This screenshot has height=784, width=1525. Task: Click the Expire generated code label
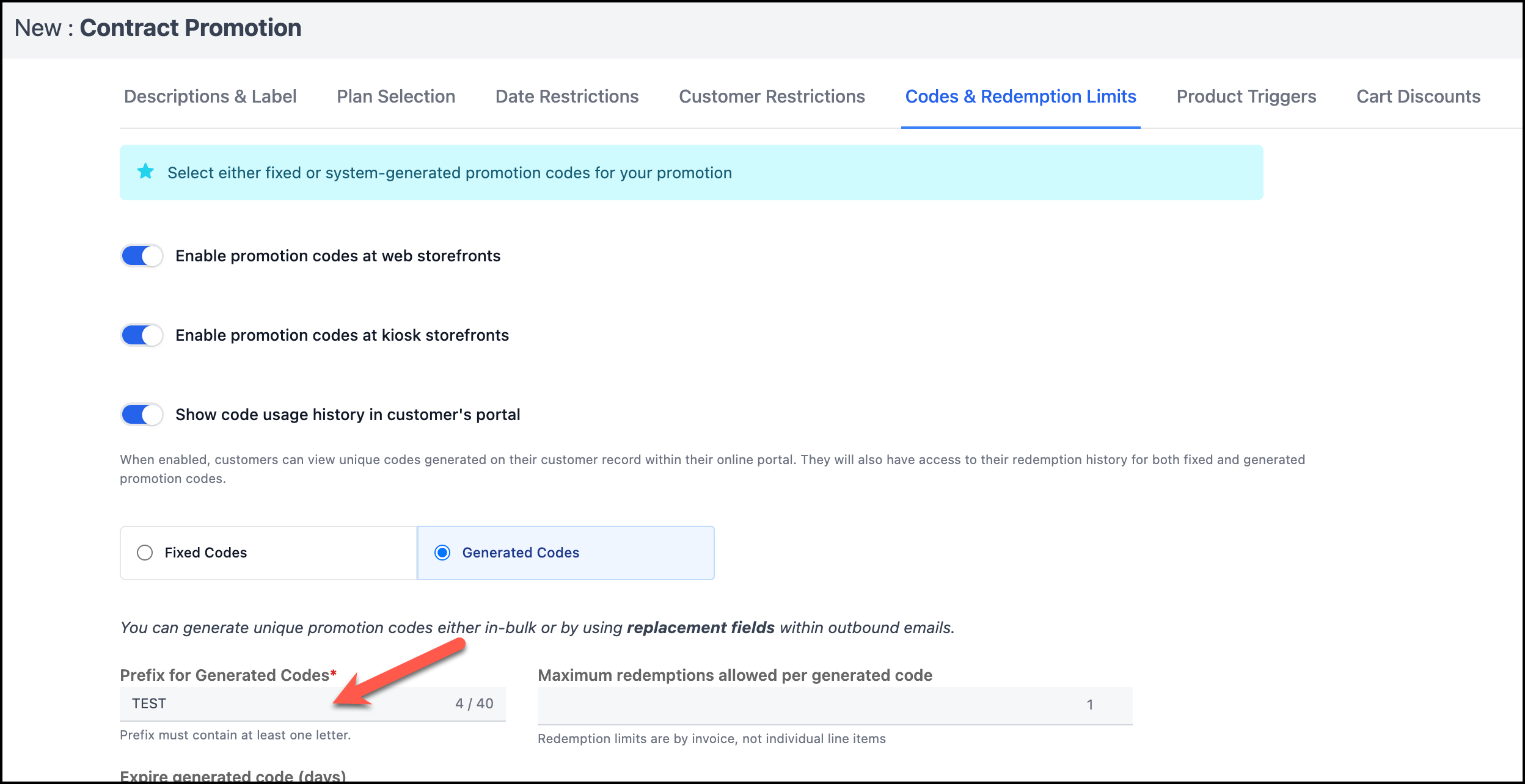click(233, 775)
